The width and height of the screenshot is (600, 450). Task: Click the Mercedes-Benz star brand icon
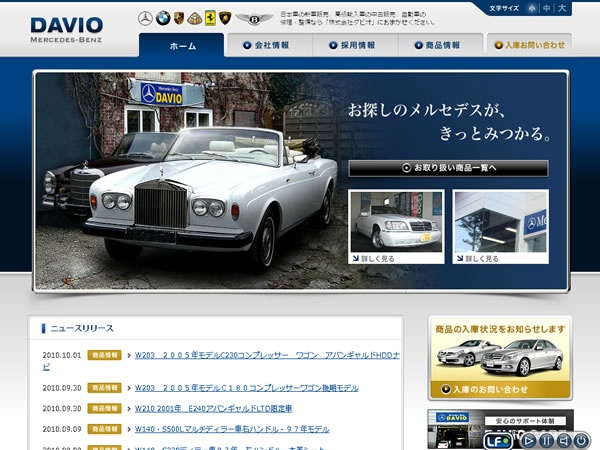click(x=145, y=18)
